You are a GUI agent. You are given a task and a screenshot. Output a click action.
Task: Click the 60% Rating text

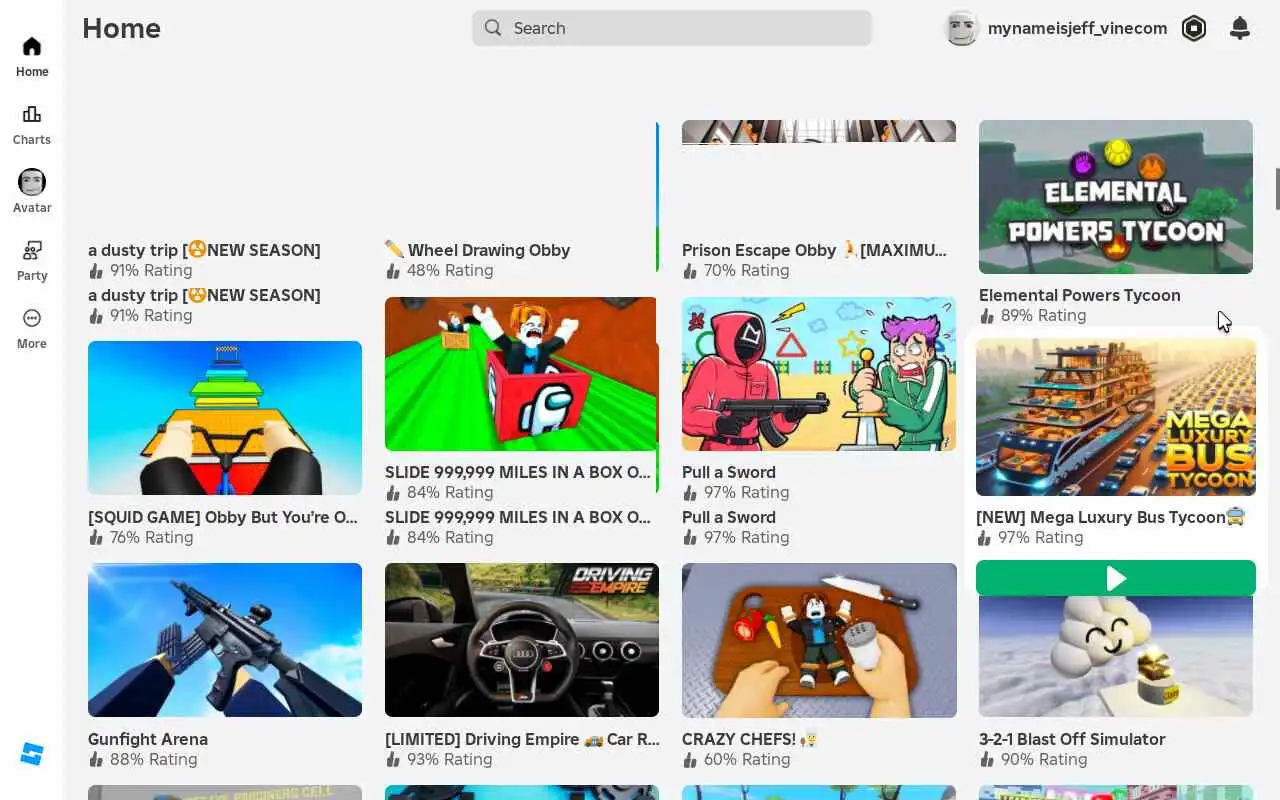point(747,759)
